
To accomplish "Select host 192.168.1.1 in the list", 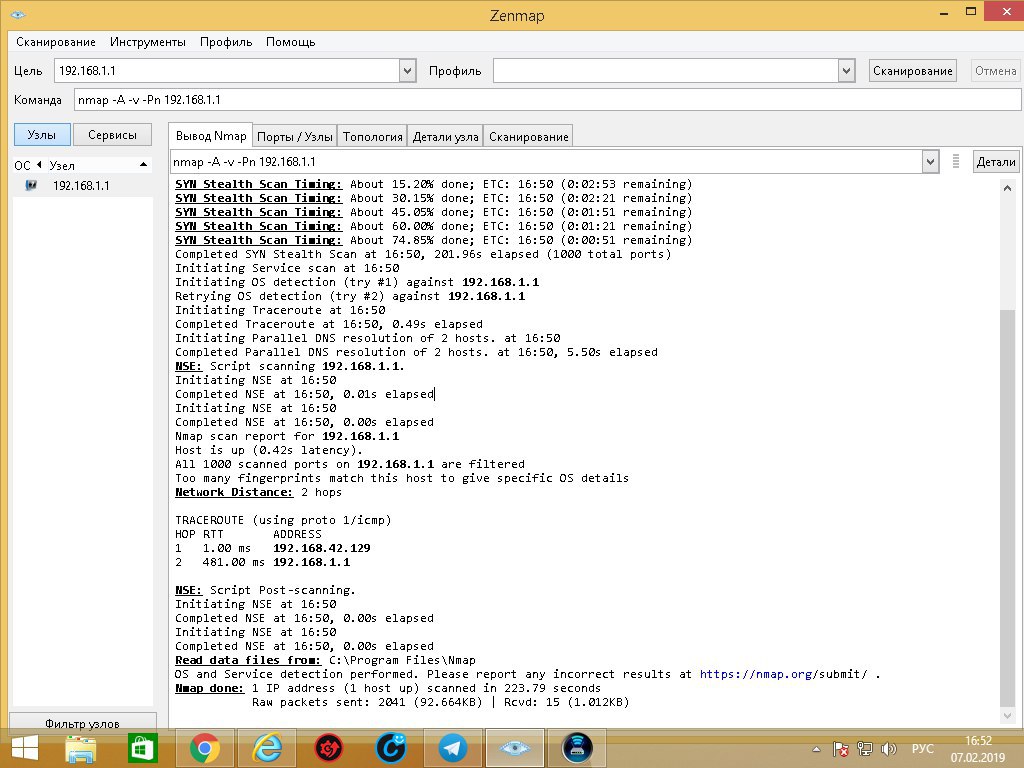I will click(81, 185).
